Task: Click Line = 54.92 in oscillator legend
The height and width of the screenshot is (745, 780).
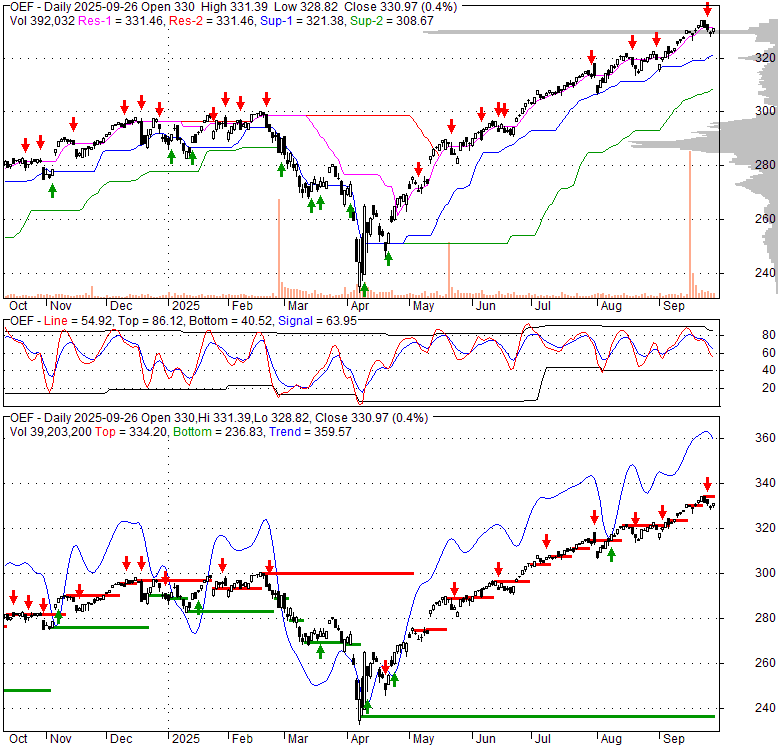Action: pos(78,321)
